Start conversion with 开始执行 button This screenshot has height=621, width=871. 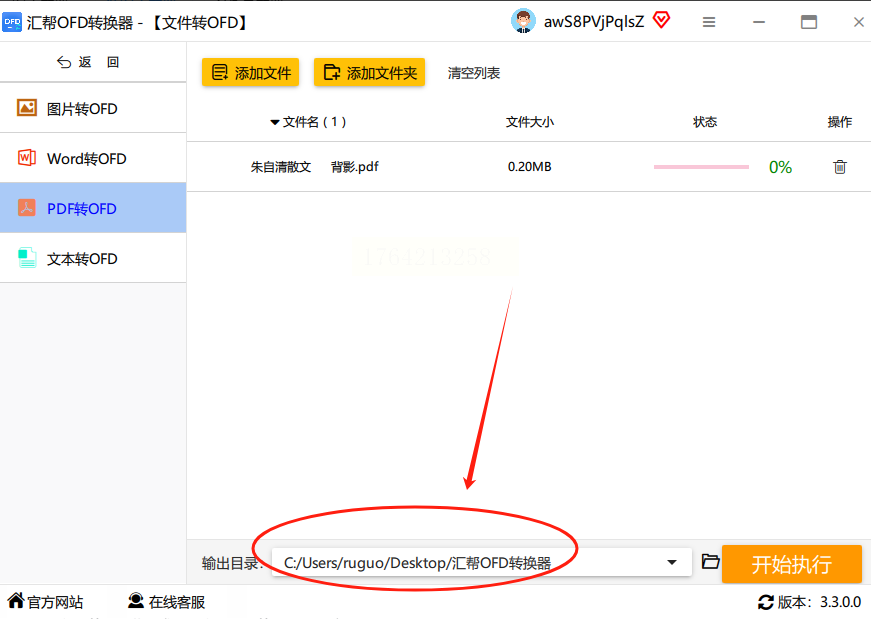click(x=792, y=564)
